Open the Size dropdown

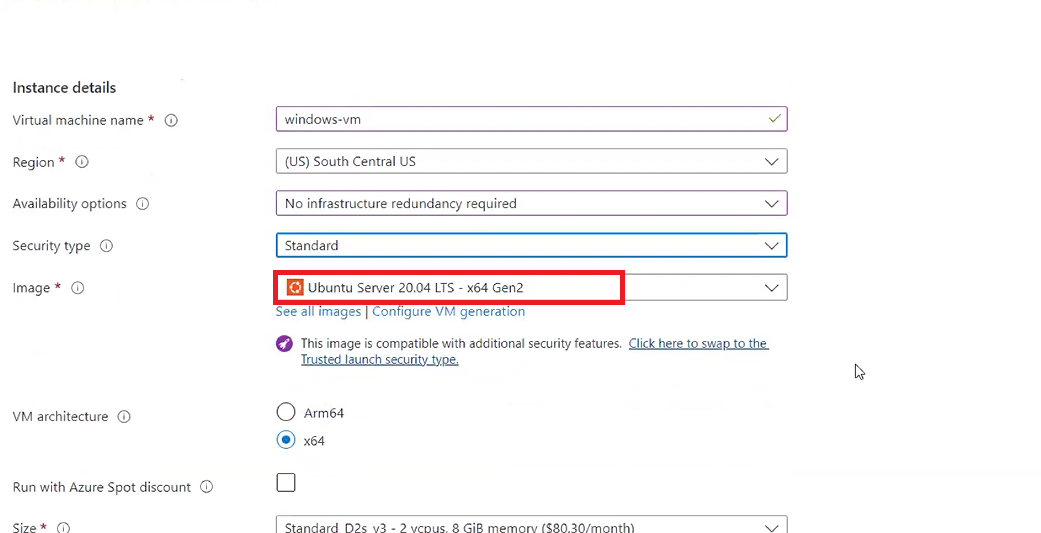(530, 526)
